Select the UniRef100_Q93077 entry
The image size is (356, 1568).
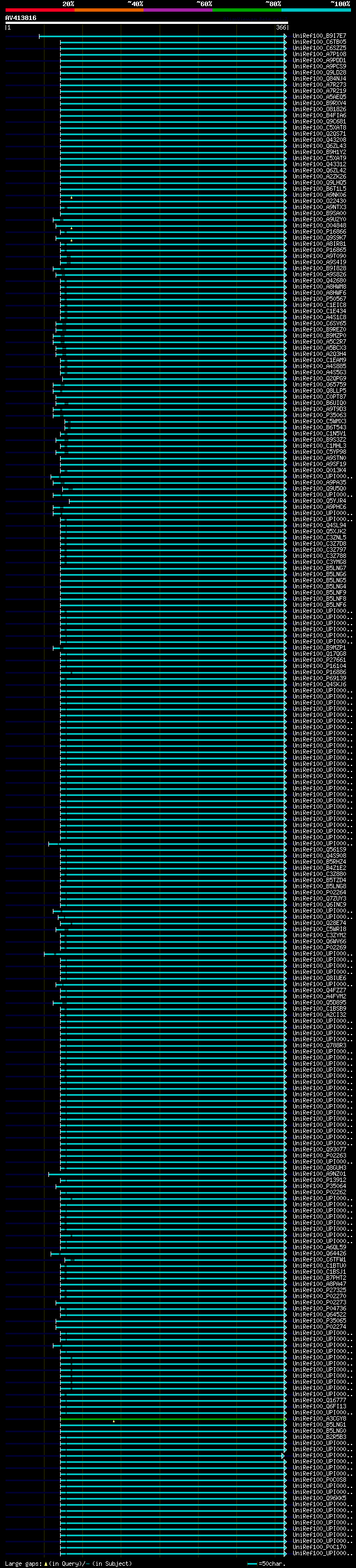pyautogui.click(x=319, y=1150)
